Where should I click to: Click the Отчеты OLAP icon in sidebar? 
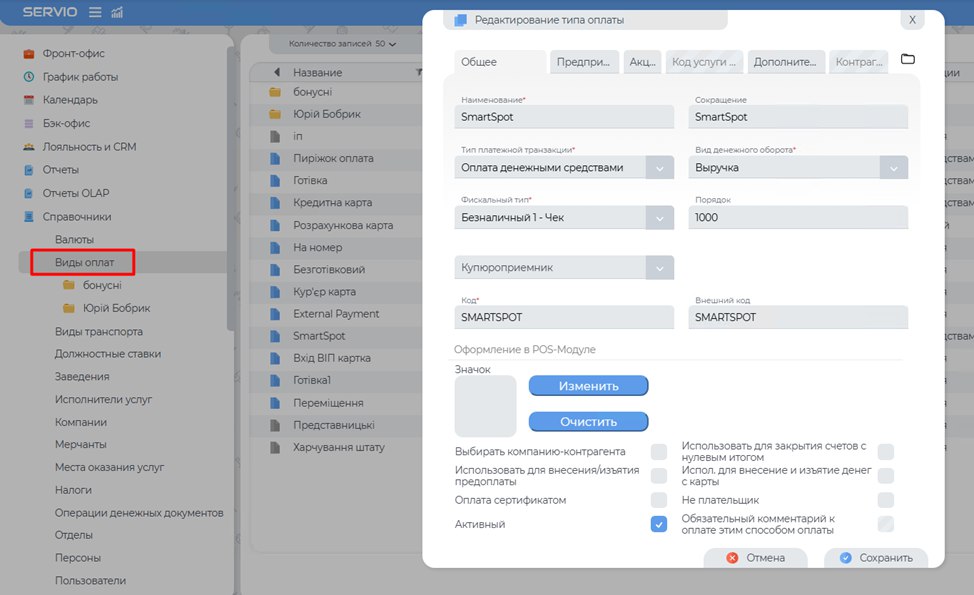(29, 193)
